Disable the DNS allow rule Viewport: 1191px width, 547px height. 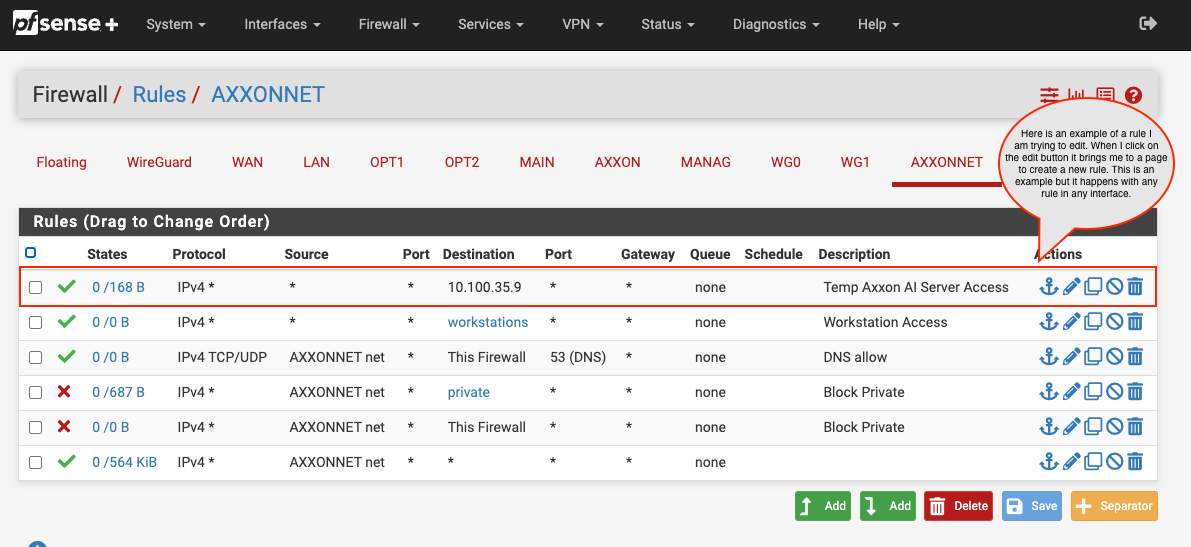point(1114,357)
